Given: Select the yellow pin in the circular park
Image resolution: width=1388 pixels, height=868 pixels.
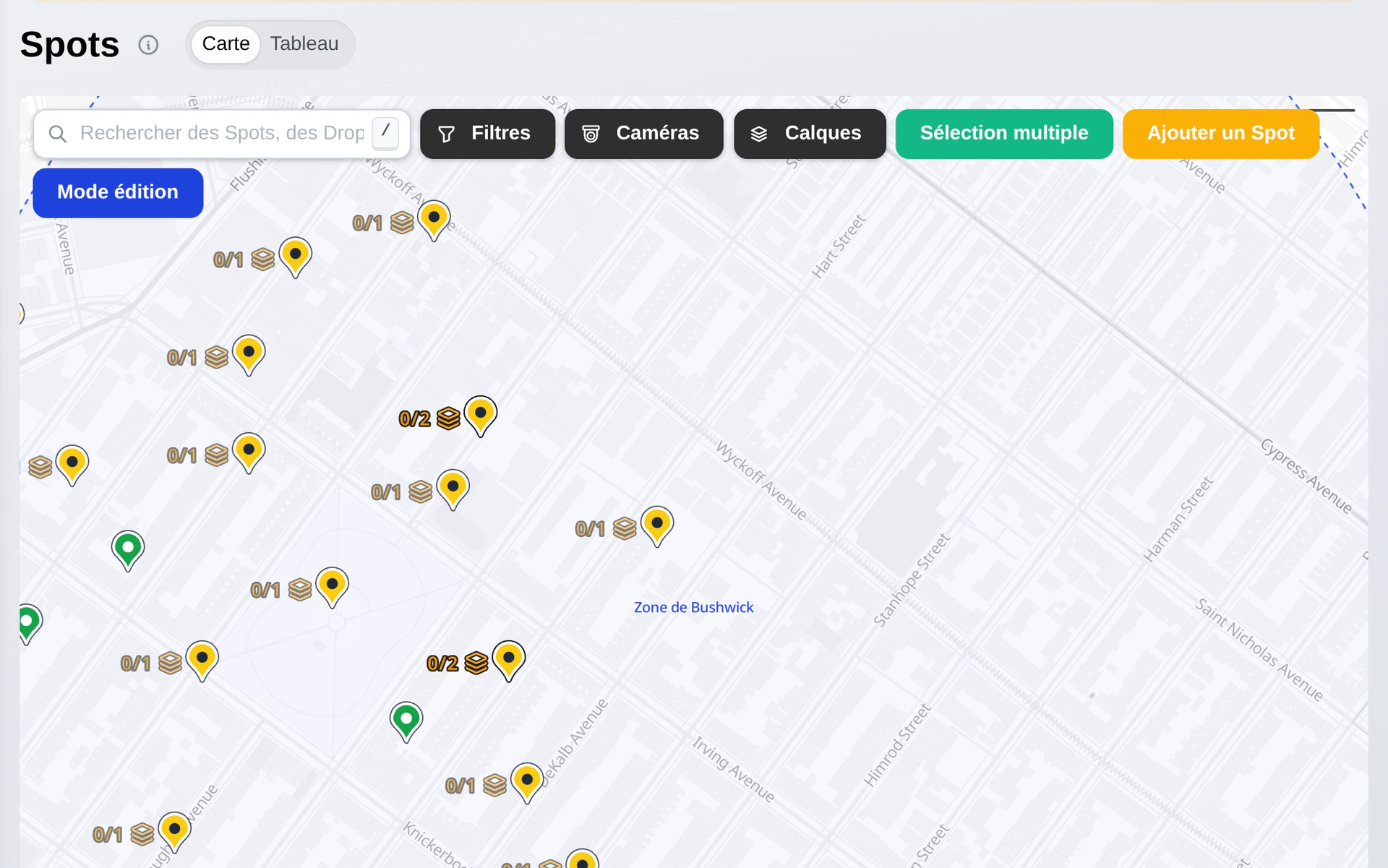Looking at the screenshot, I should (x=333, y=587).
